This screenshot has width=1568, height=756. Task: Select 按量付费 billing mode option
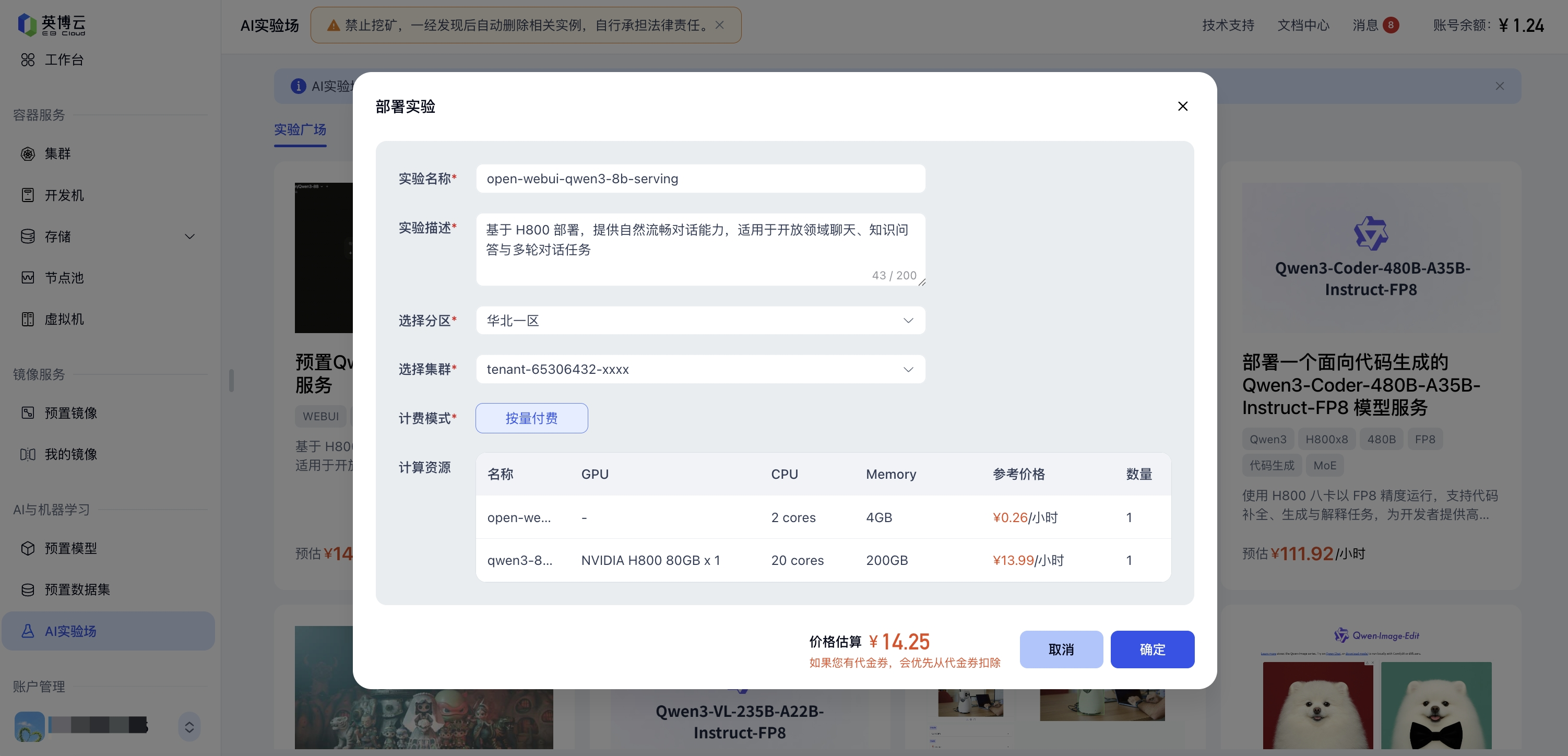531,418
